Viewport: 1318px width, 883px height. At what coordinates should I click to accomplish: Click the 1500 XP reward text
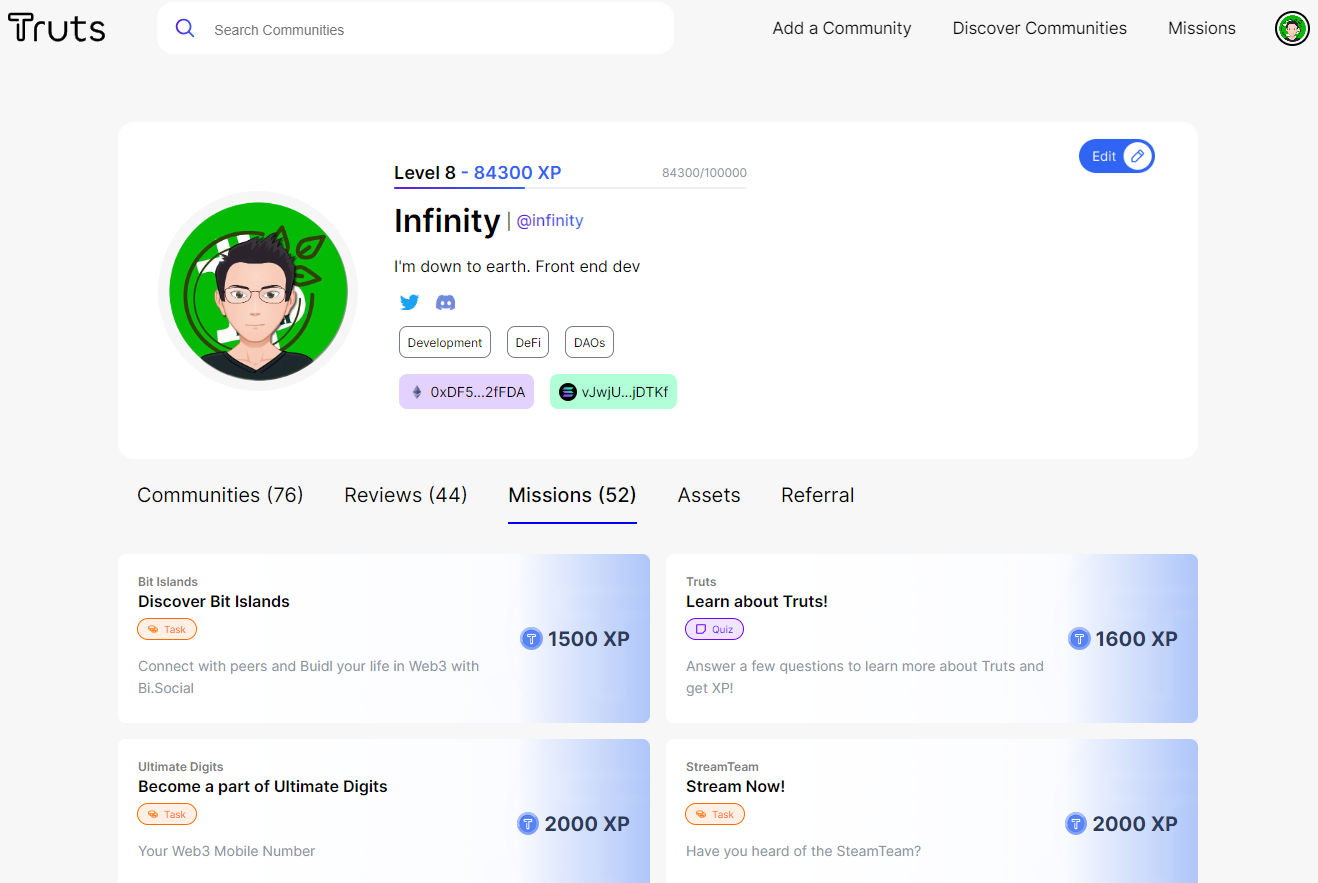(x=589, y=639)
